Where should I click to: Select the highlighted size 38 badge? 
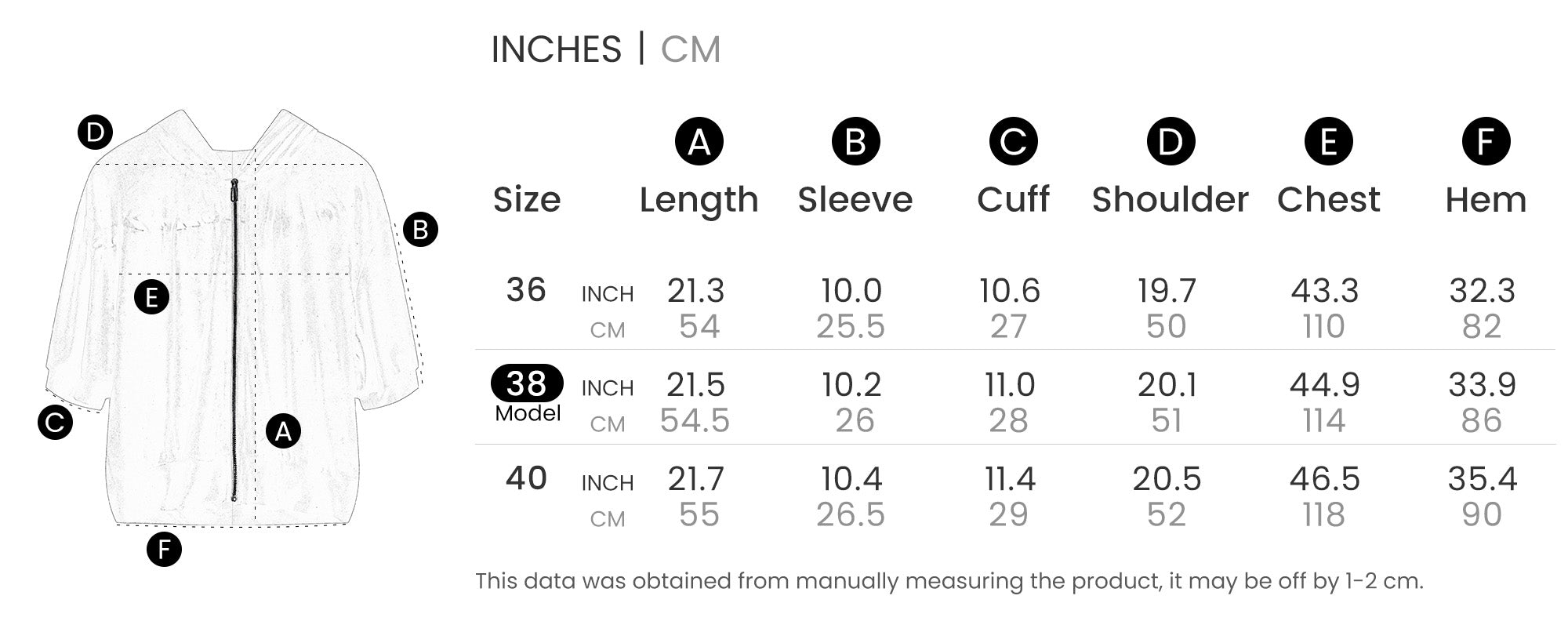click(527, 383)
